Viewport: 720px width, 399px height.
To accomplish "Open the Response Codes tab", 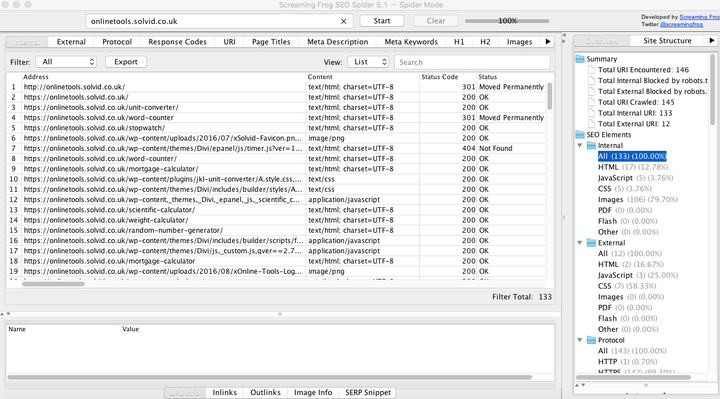I will pyautogui.click(x=177, y=42).
